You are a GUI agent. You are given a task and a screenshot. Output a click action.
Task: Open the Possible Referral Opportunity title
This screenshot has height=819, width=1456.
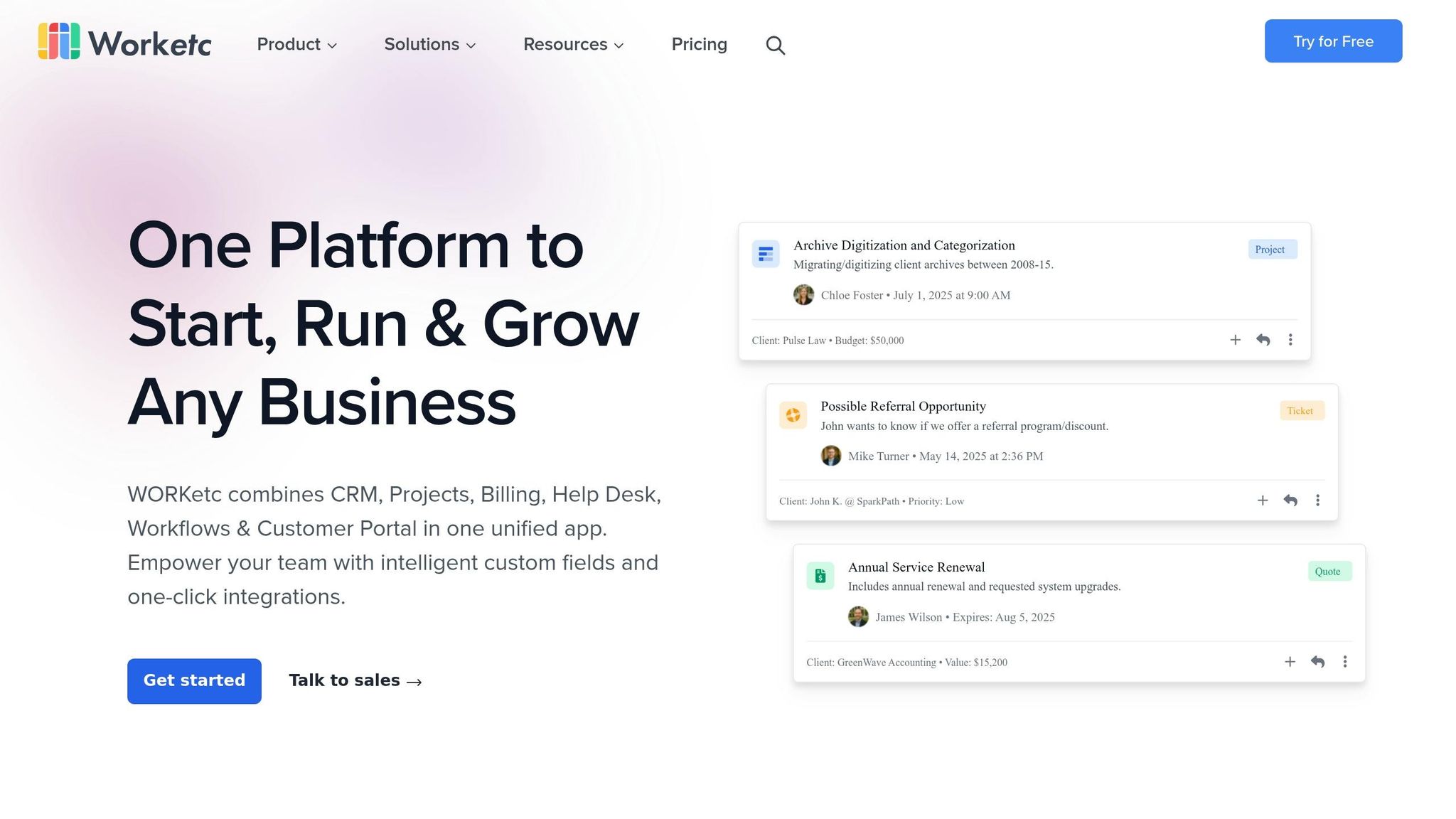click(x=903, y=406)
